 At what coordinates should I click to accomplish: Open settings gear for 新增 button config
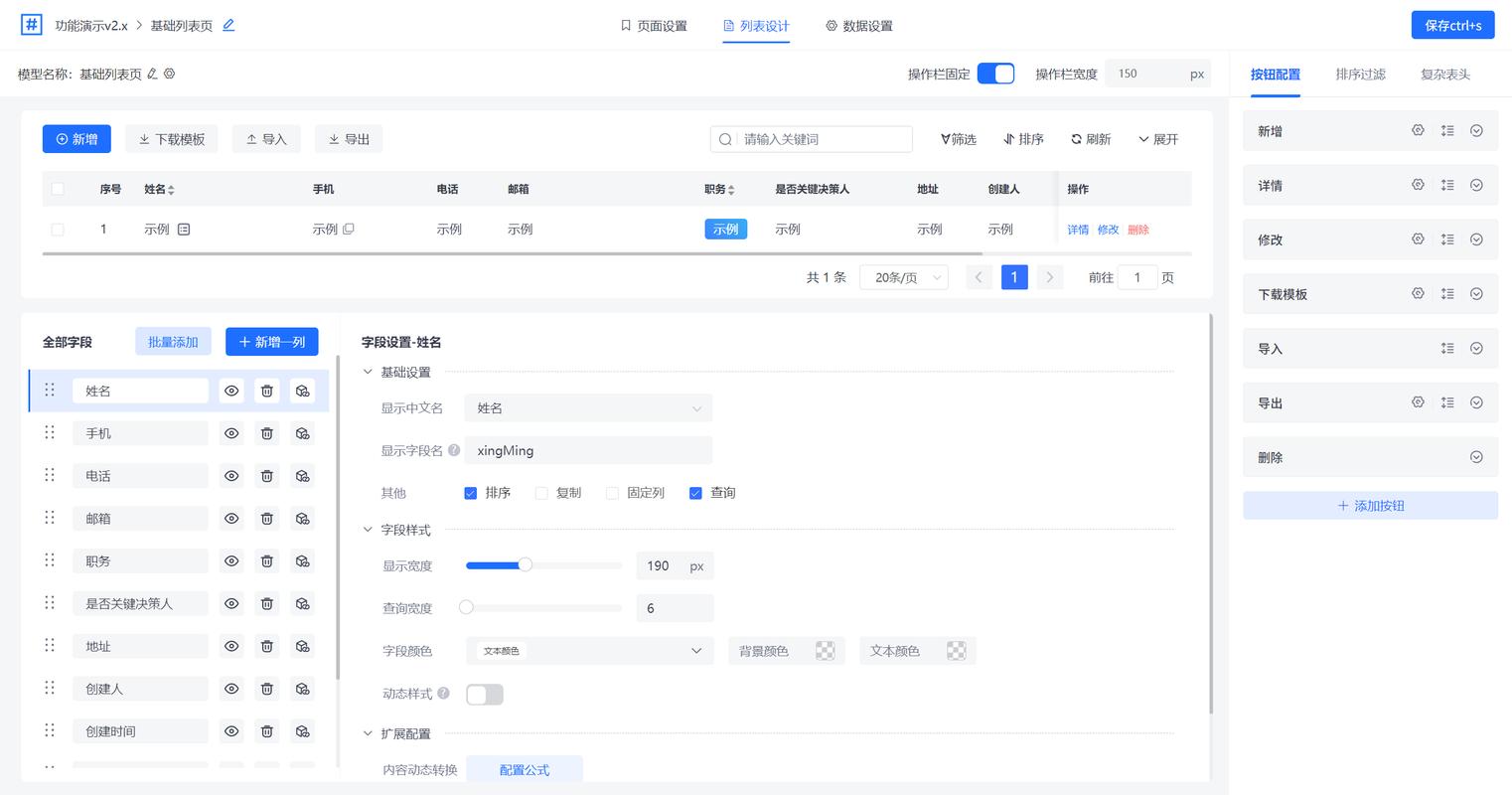tap(1418, 130)
